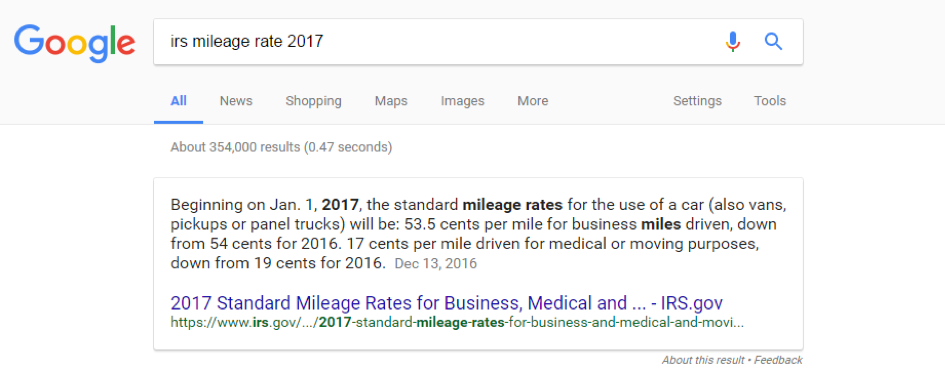
Task: Open the Settings dropdown
Action: click(697, 101)
